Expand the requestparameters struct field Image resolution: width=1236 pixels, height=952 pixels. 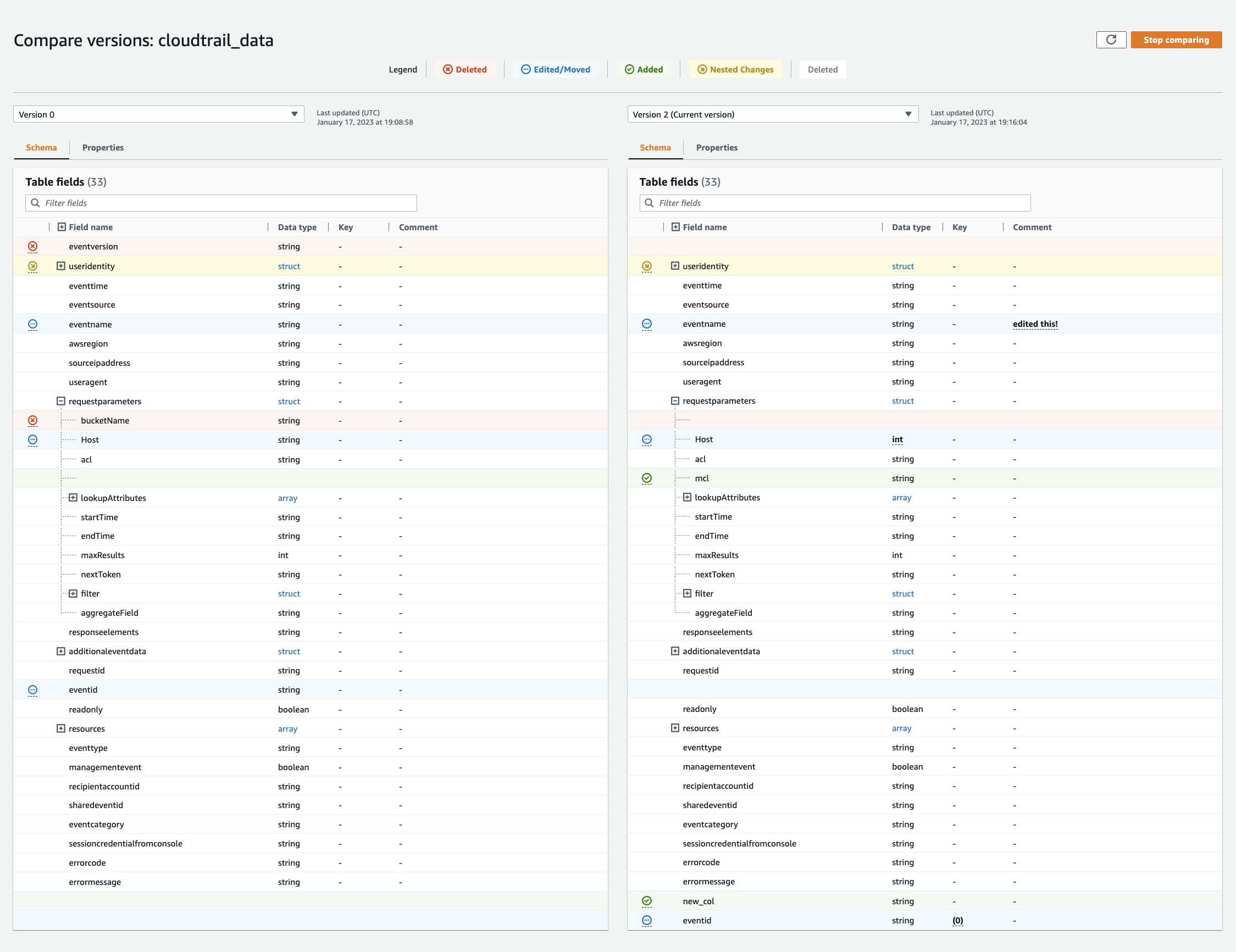pos(61,401)
